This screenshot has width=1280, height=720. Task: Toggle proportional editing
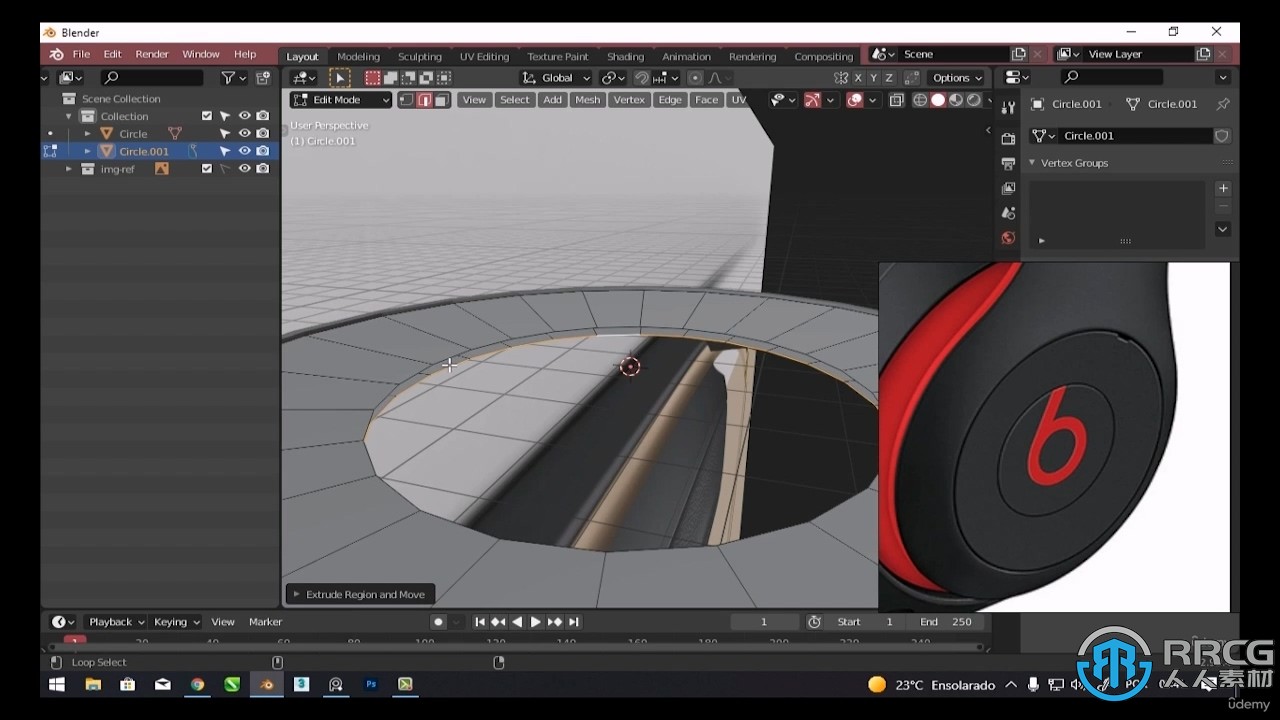(695, 78)
